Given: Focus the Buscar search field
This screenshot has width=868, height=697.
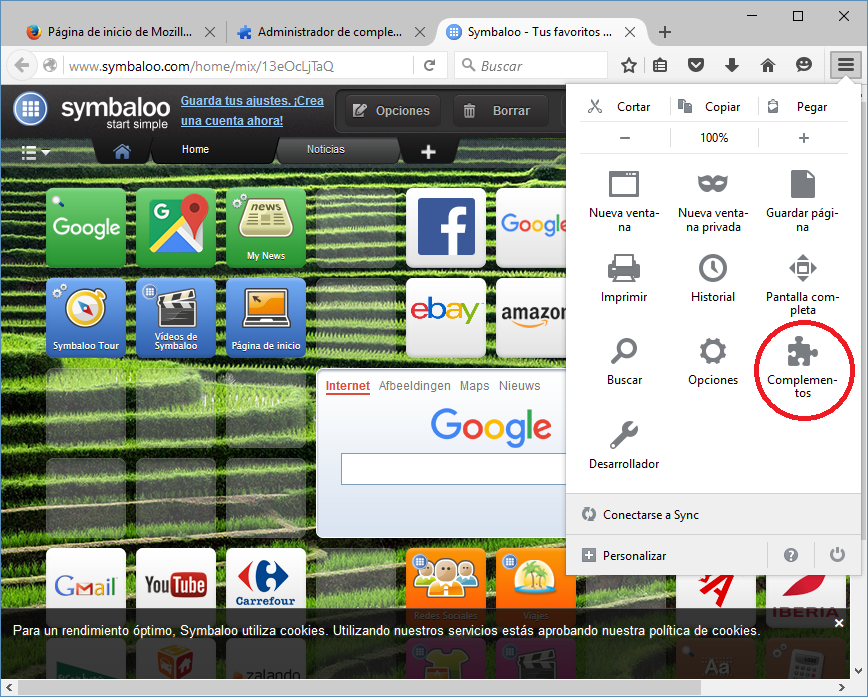Looking at the screenshot, I should click(x=531, y=66).
